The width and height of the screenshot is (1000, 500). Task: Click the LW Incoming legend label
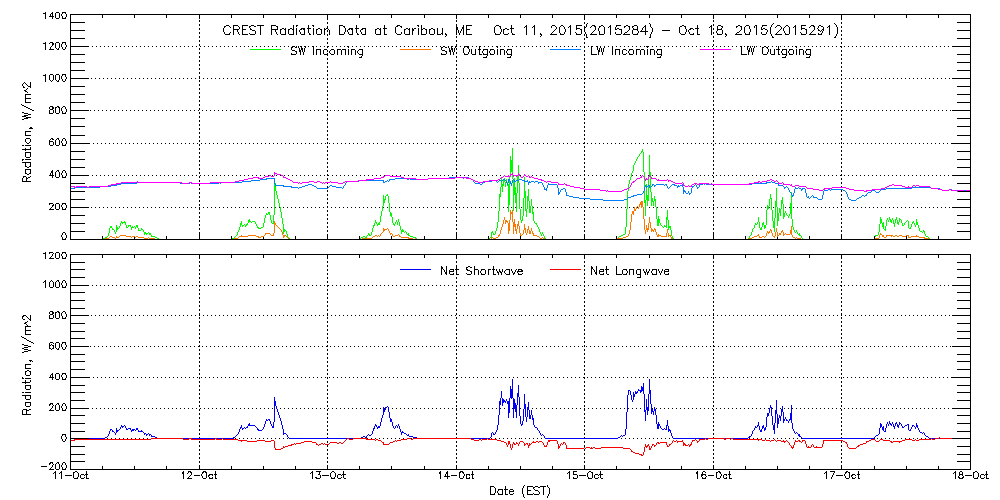coord(625,51)
